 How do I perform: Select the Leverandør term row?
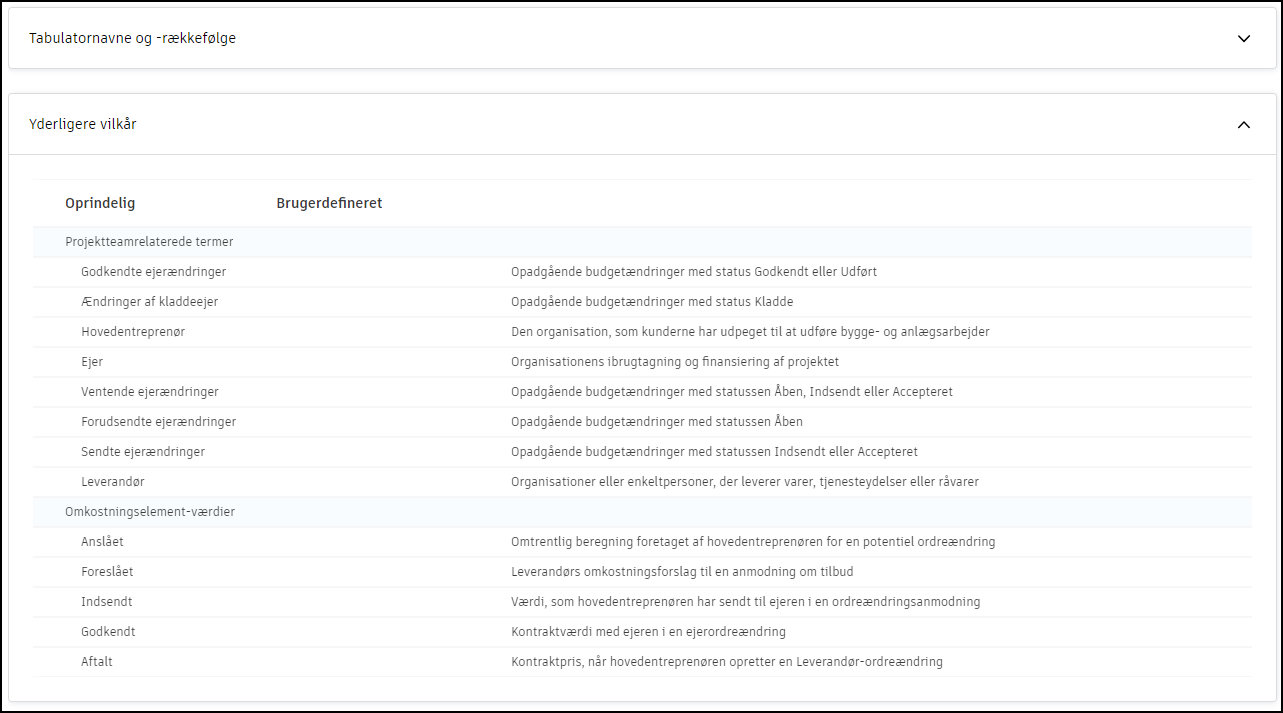(112, 482)
